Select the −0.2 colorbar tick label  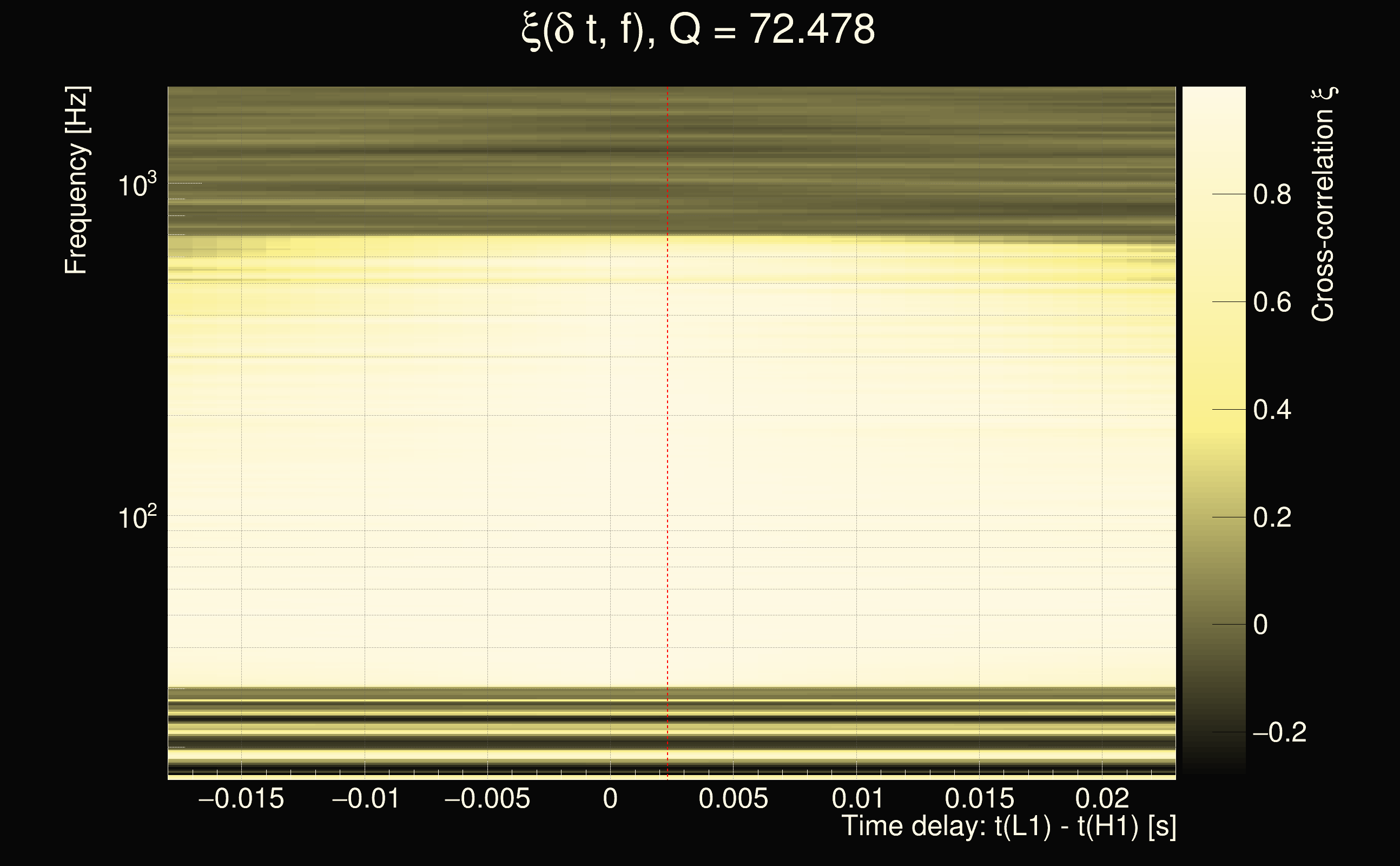pos(1279,732)
